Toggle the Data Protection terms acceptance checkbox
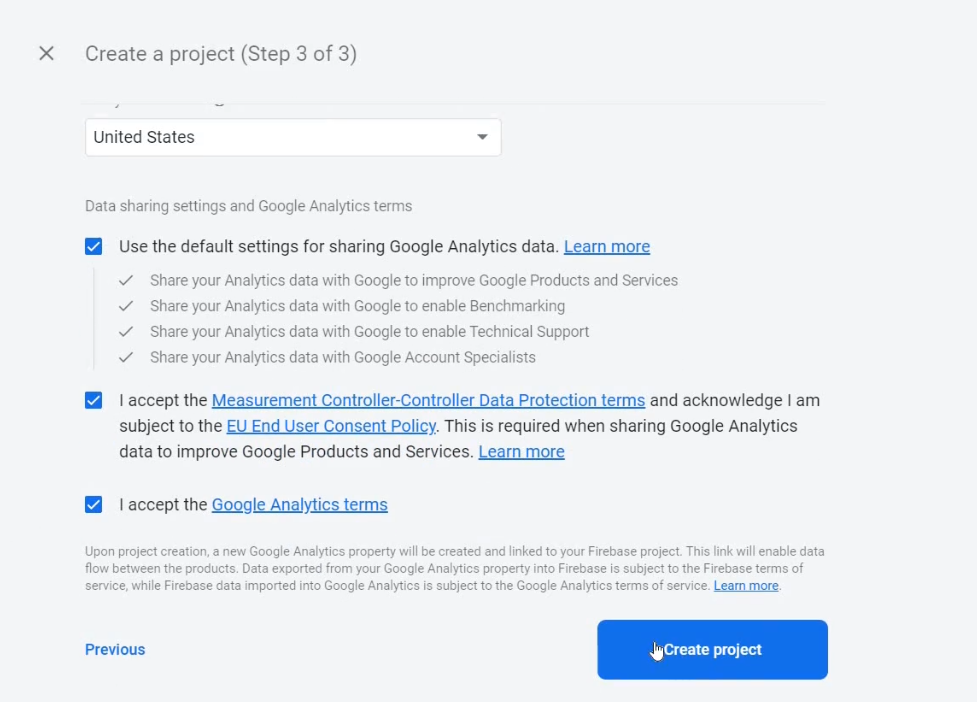 [94, 401]
